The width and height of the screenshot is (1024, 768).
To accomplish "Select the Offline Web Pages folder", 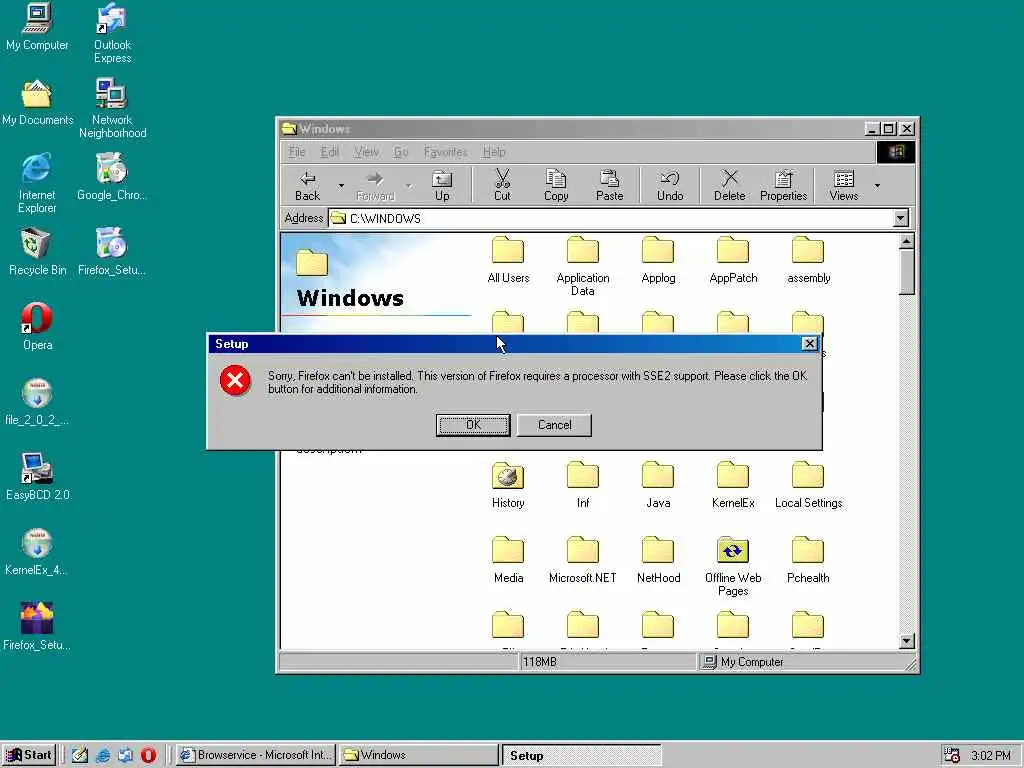I will pos(733,566).
